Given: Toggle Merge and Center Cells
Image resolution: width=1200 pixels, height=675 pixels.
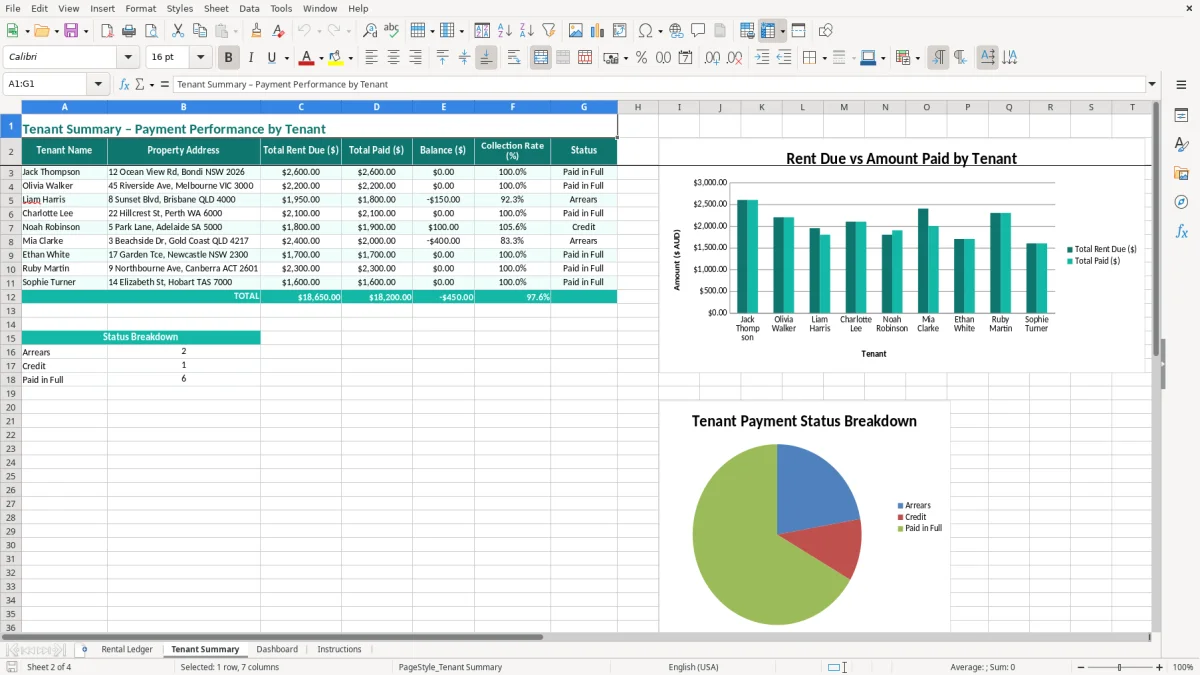Looking at the screenshot, I should click(541, 58).
